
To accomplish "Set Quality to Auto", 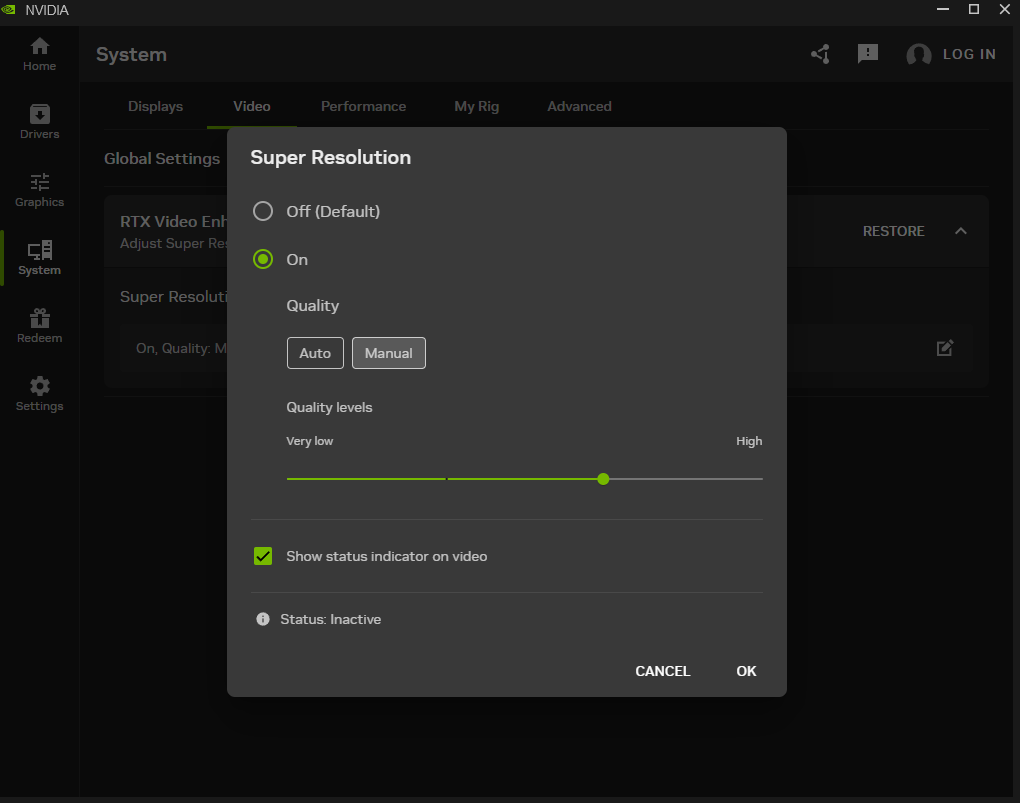I will (x=315, y=353).
